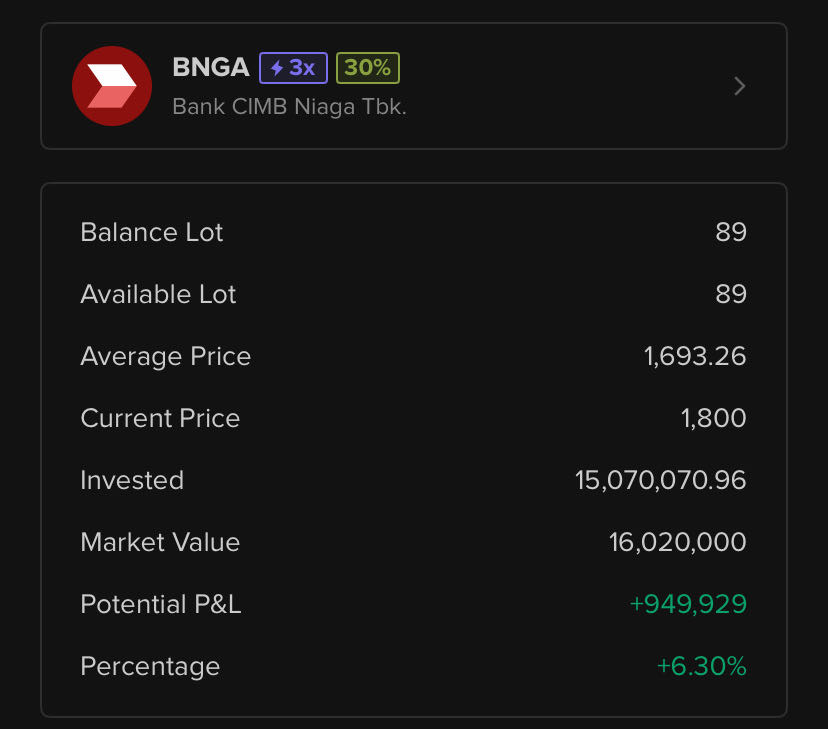828x729 pixels.
Task: Select the average price 1,693.26
Action: pyautogui.click(x=695, y=356)
